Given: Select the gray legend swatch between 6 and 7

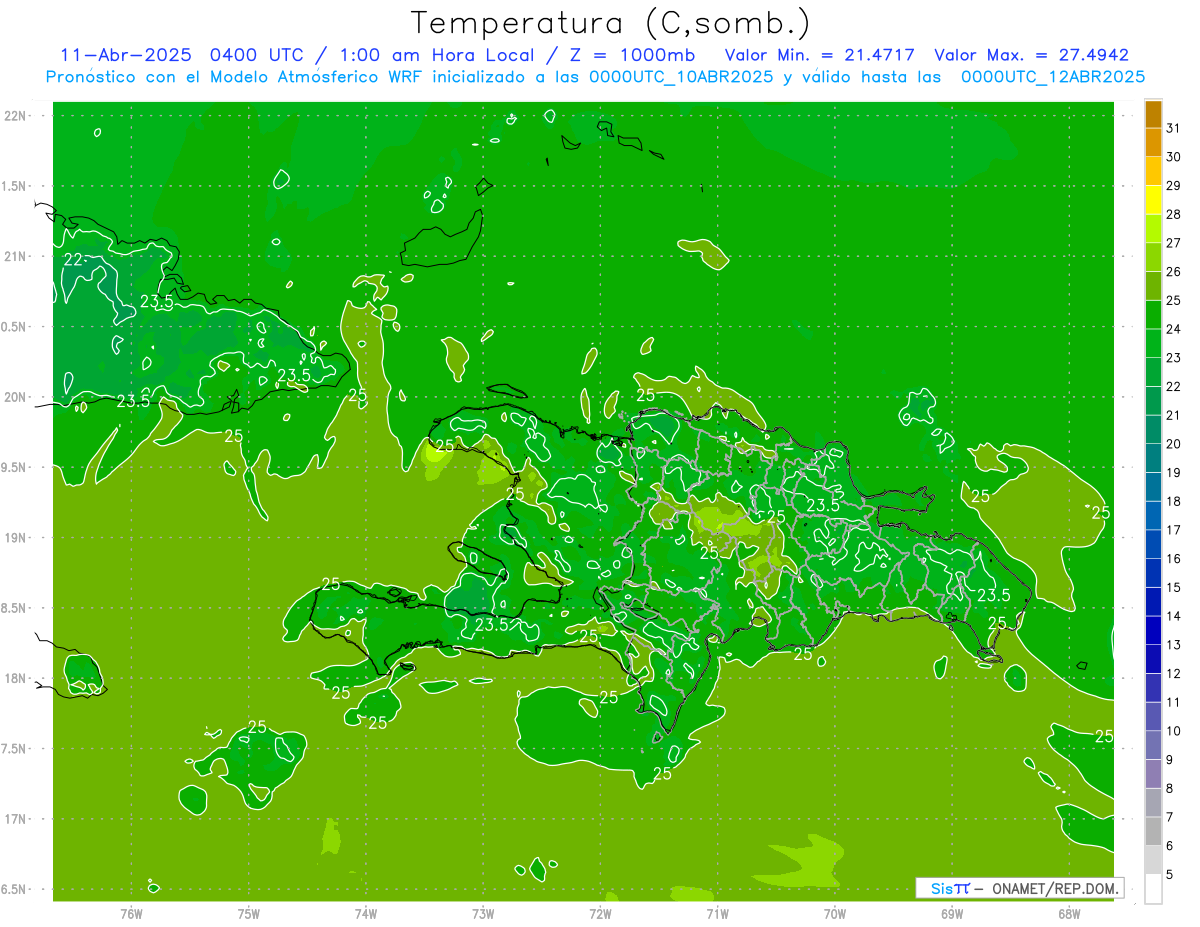Looking at the screenshot, I should tap(1153, 832).
